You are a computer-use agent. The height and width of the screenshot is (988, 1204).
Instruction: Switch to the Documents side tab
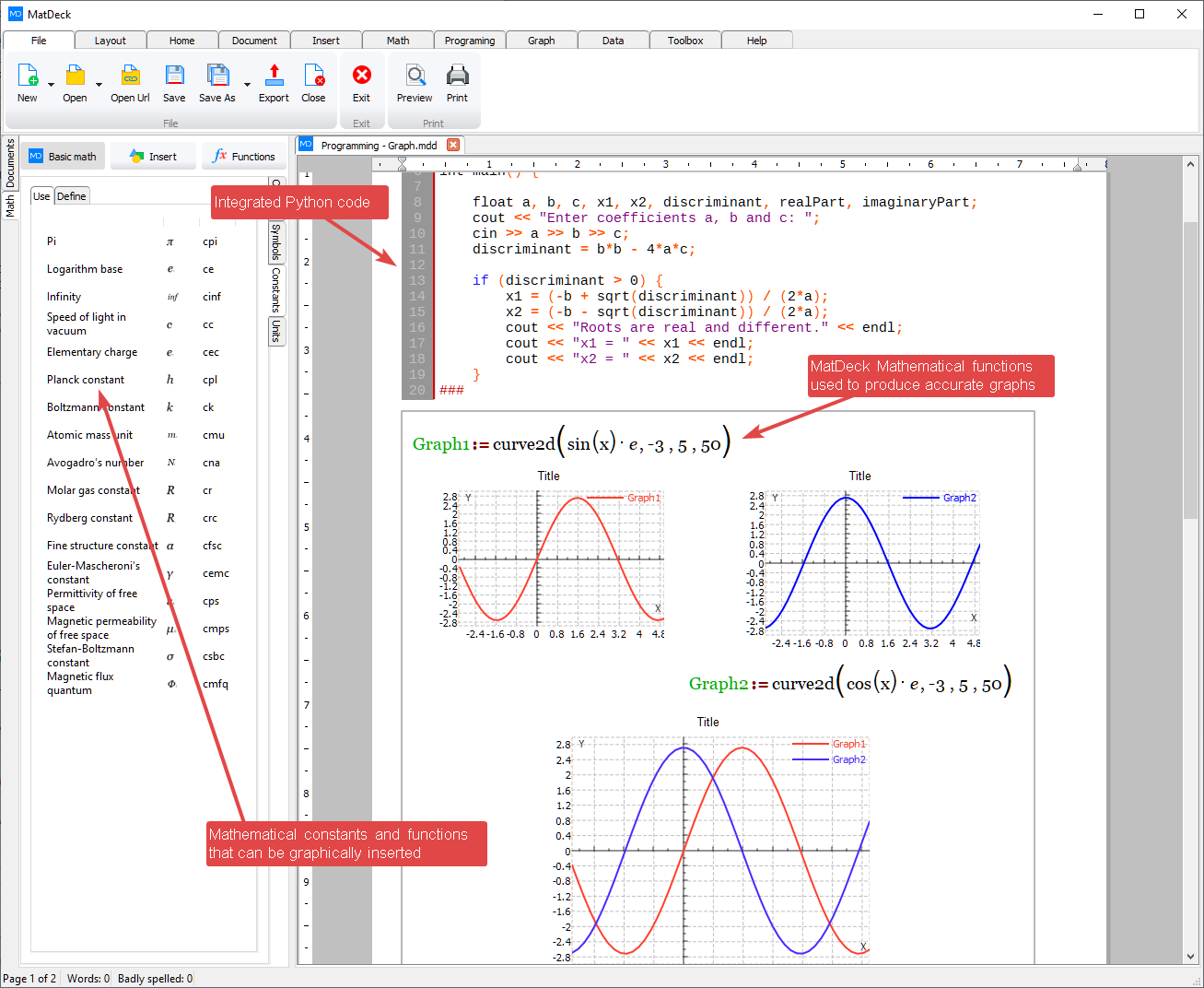tap(10, 163)
